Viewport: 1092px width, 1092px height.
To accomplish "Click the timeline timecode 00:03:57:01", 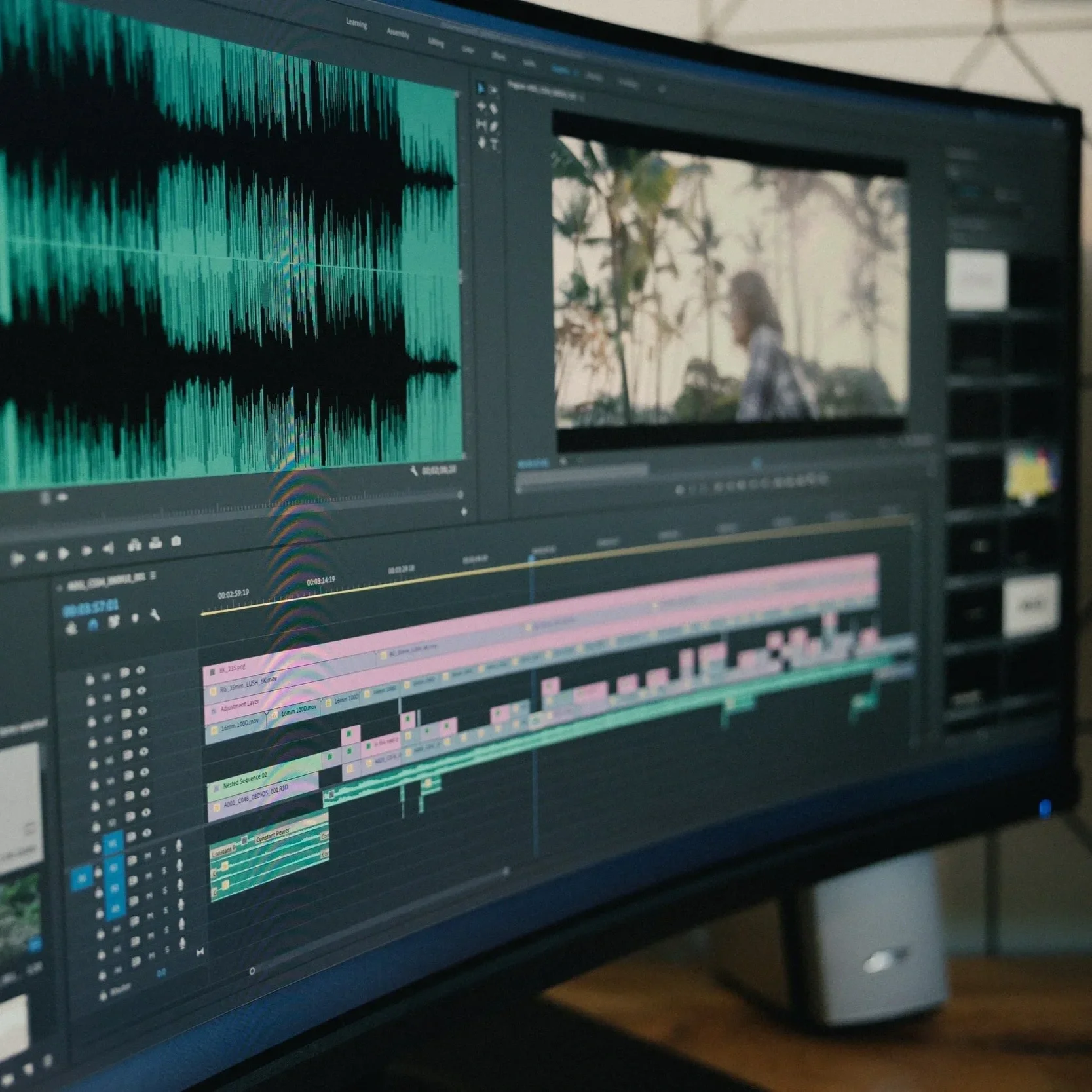I will pyautogui.click(x=90, y=607).
